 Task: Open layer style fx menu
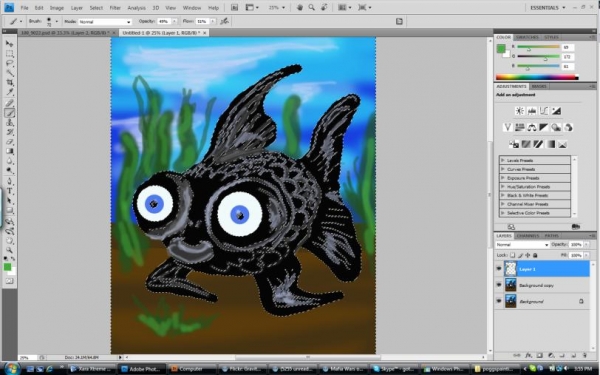click(528, 355)
